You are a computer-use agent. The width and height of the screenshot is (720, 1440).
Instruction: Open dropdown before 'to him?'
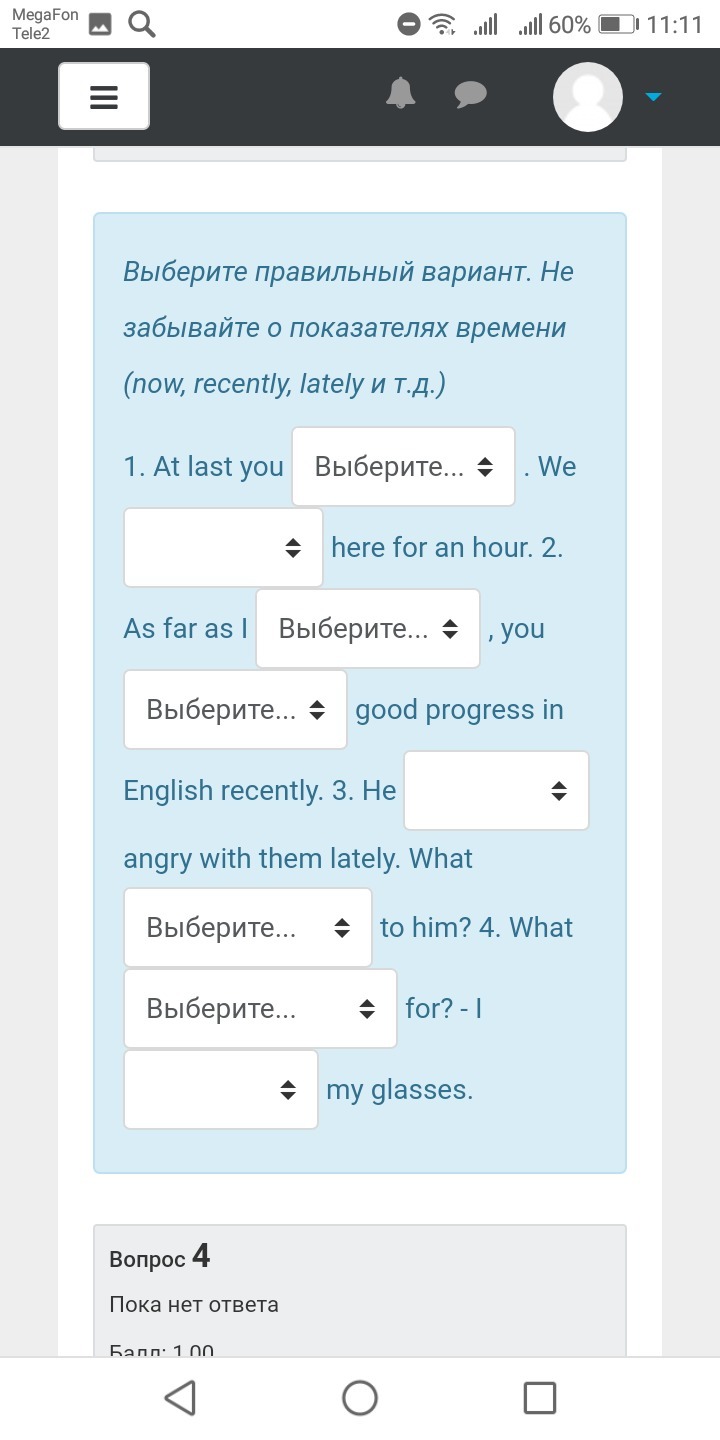click(x=247, y=928)
